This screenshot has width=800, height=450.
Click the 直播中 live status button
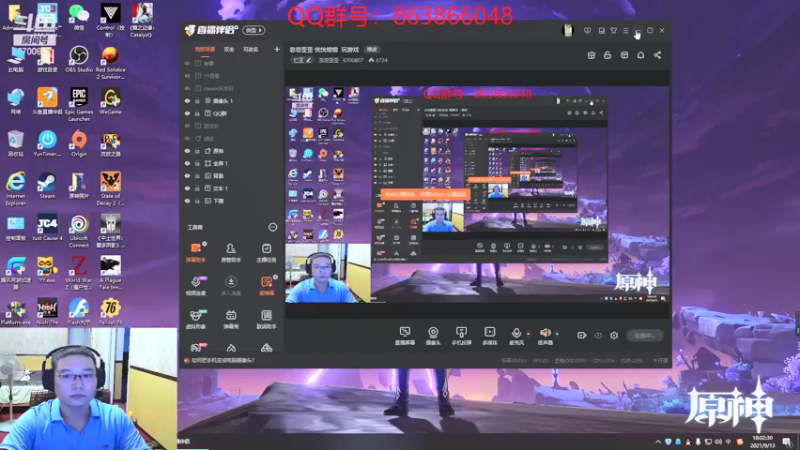[x=644, y=335]
